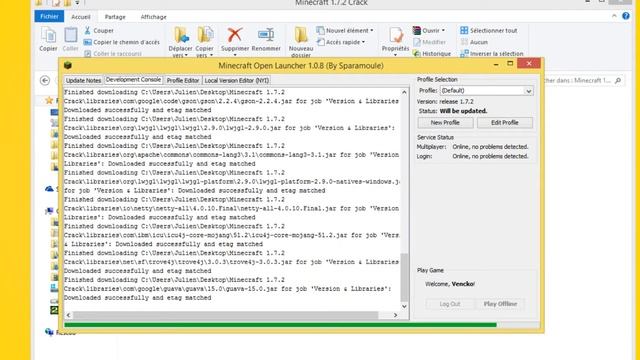Click Play Offline button

[x=500, y=304]
